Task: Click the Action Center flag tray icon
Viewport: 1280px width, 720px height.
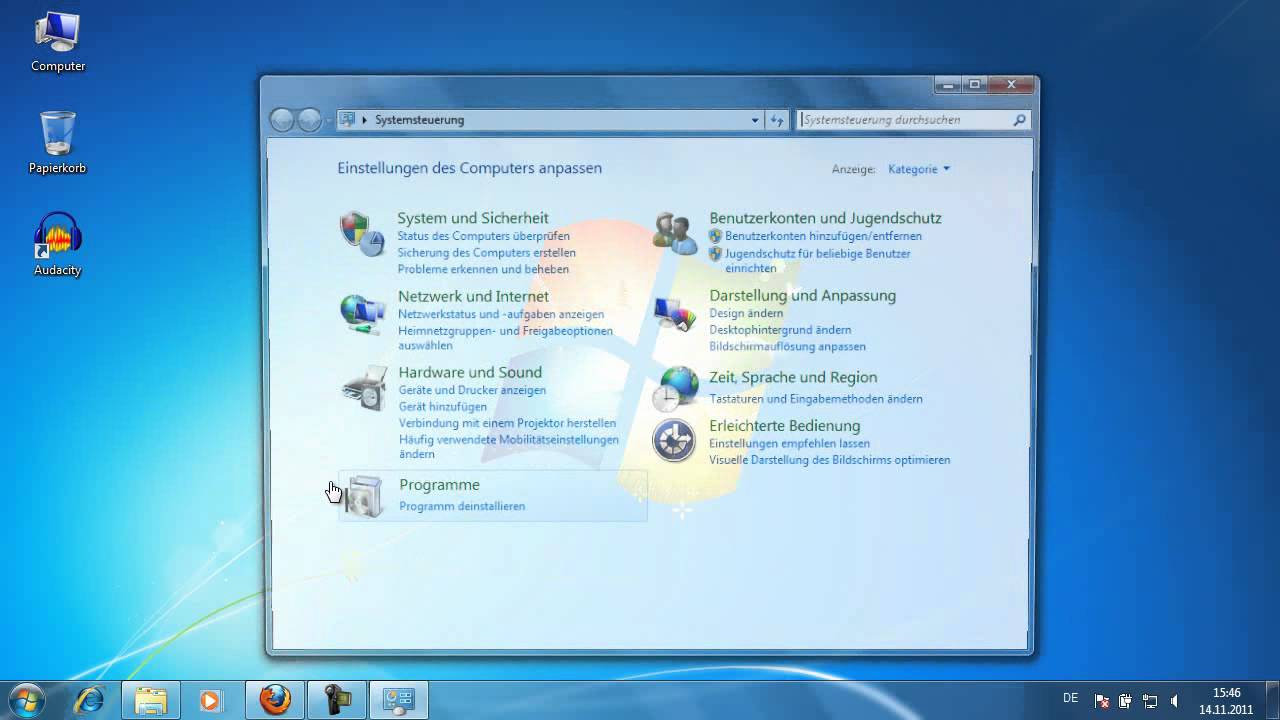Action: click(x=1102, y=701)
